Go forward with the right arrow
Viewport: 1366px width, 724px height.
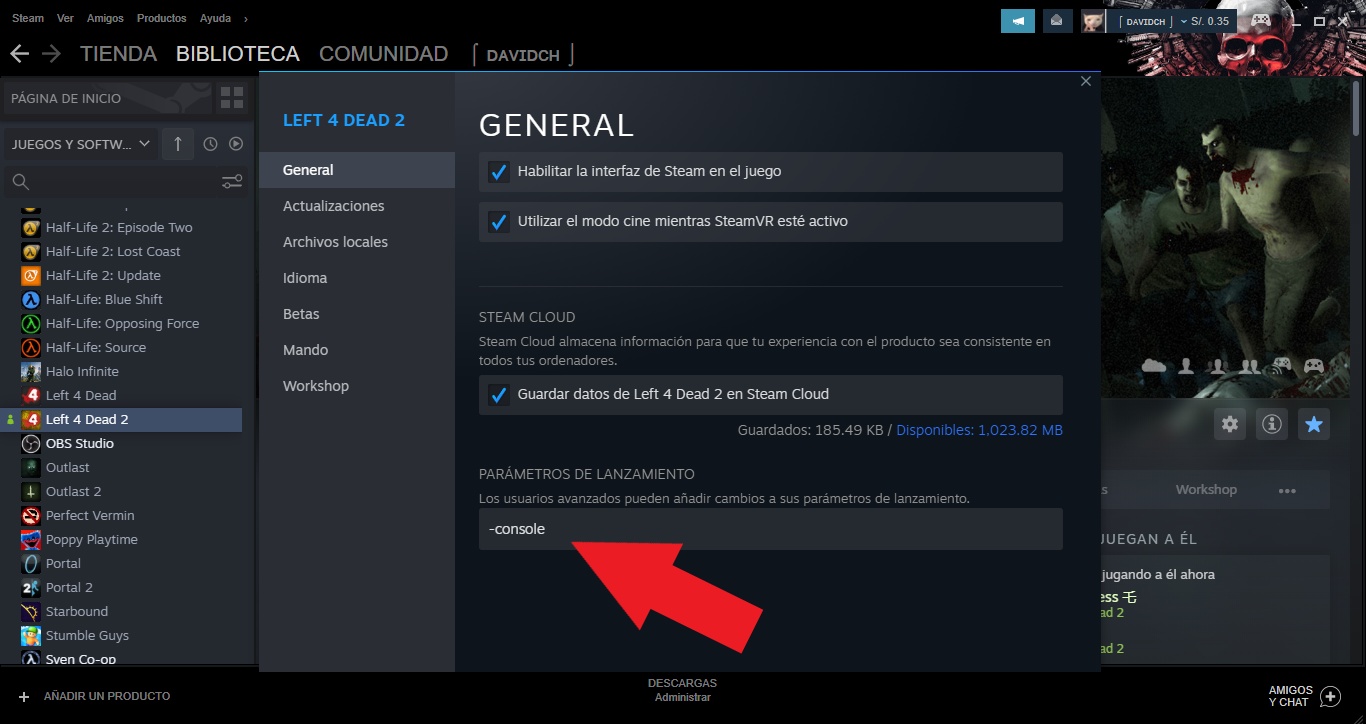pos(51,54)
